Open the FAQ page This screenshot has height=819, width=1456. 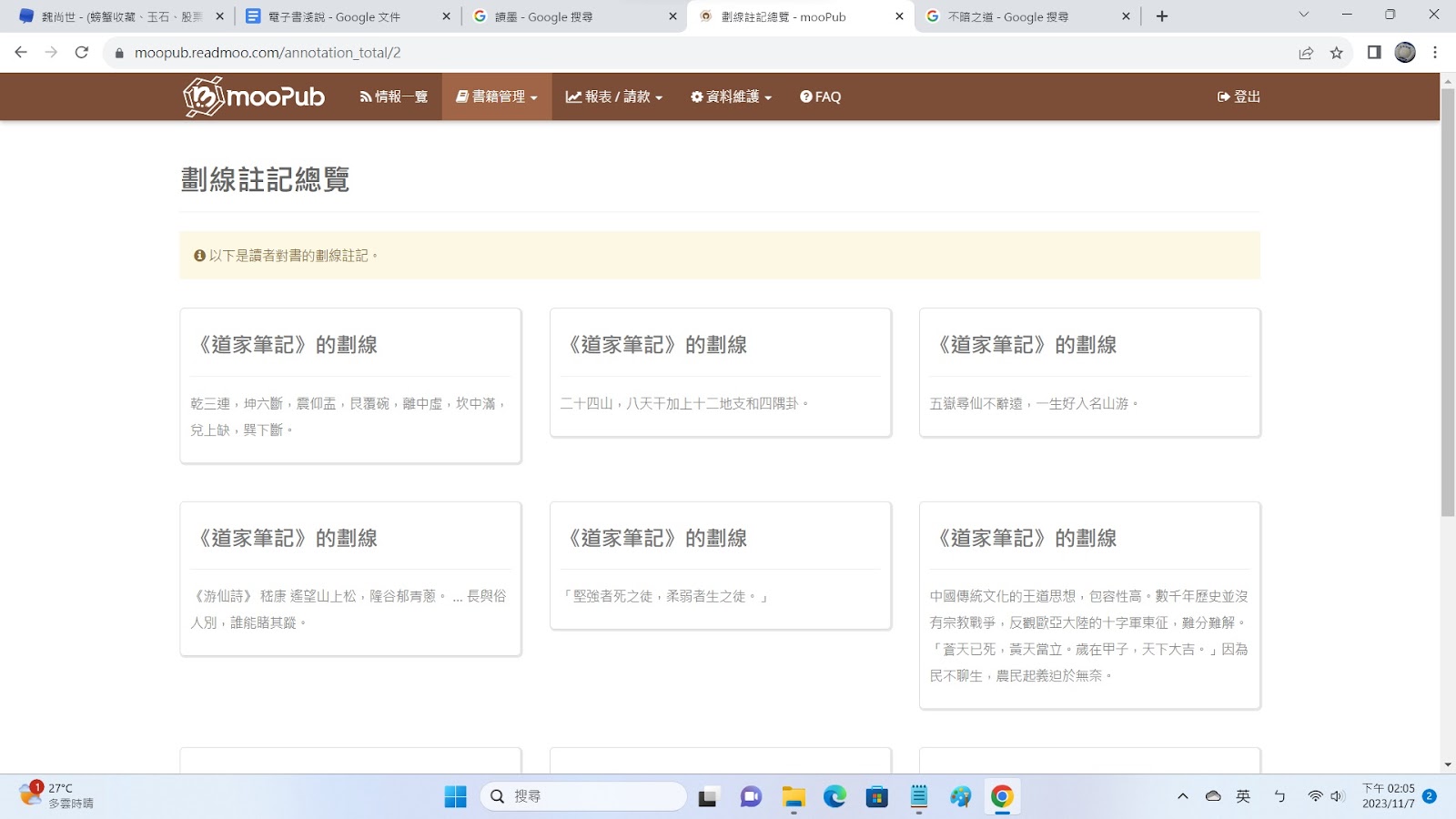(820, 96)
